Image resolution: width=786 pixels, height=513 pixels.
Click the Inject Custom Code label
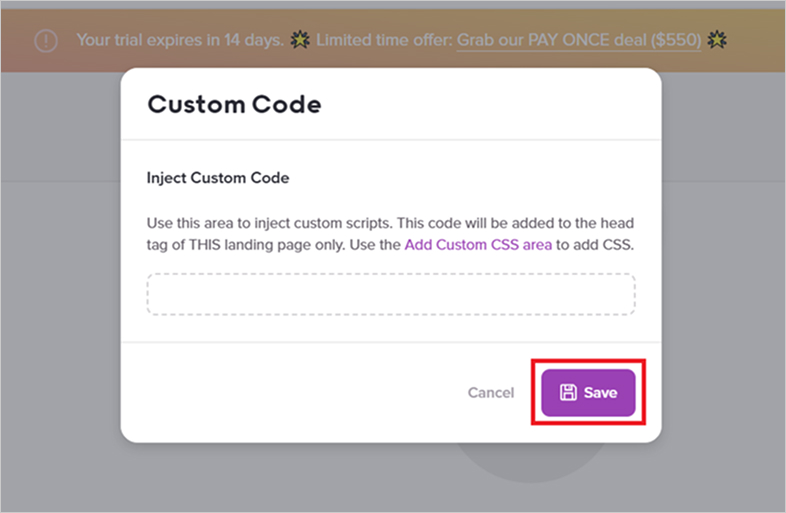click(218, 178)
